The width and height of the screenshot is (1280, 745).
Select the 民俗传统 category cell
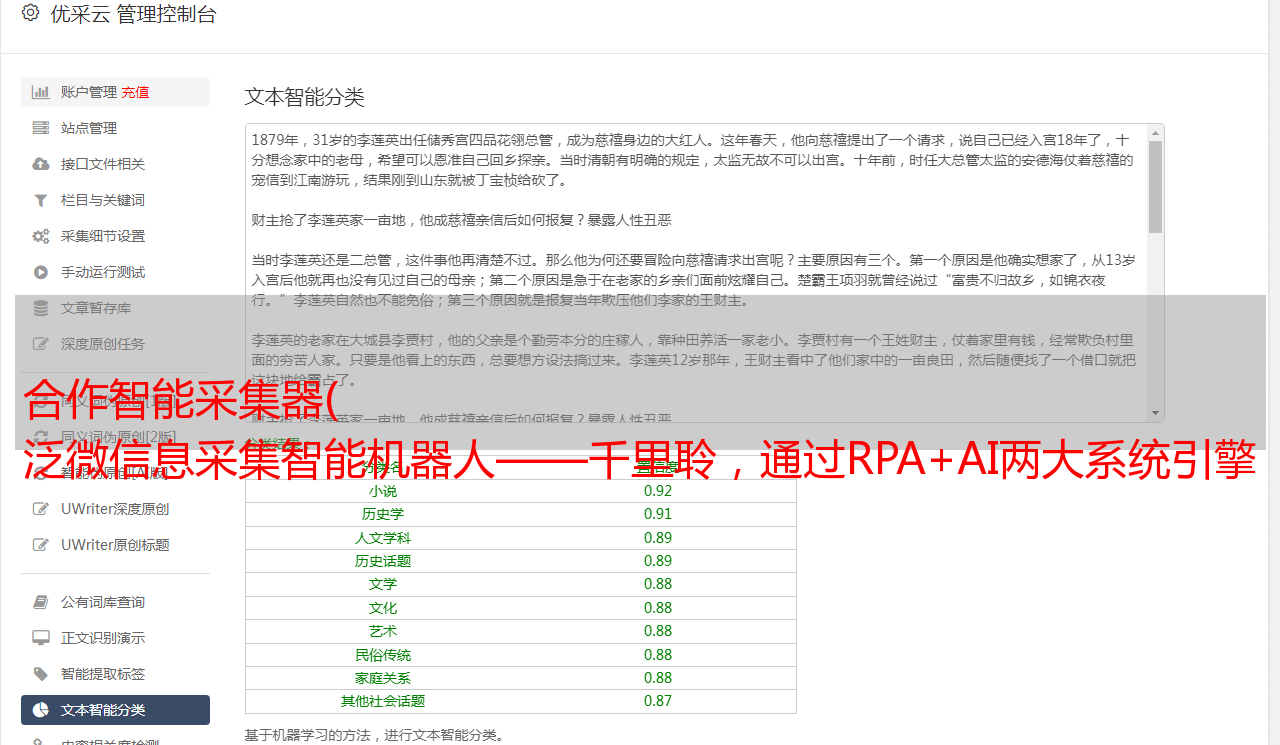(x=383, y=655)
